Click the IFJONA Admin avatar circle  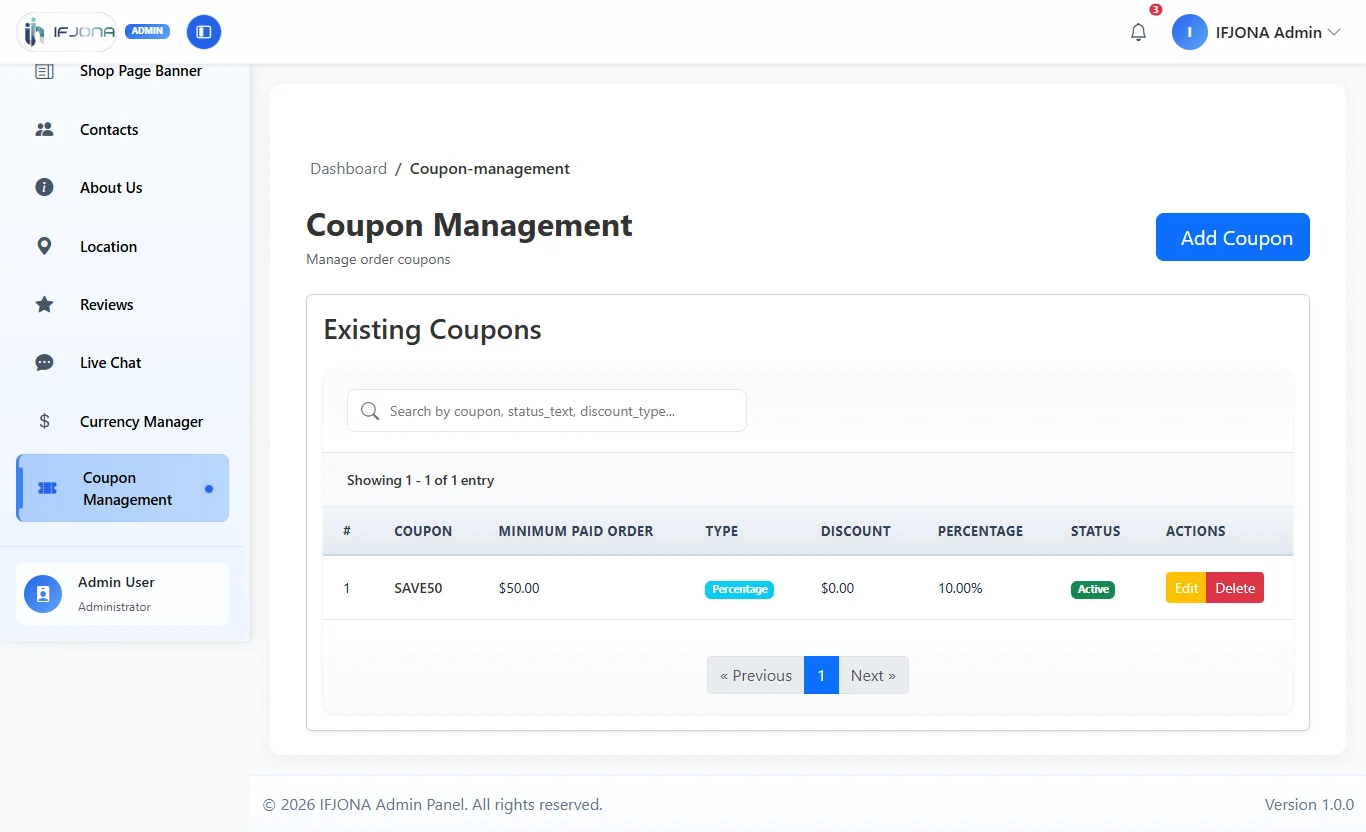pos(1190,32)
